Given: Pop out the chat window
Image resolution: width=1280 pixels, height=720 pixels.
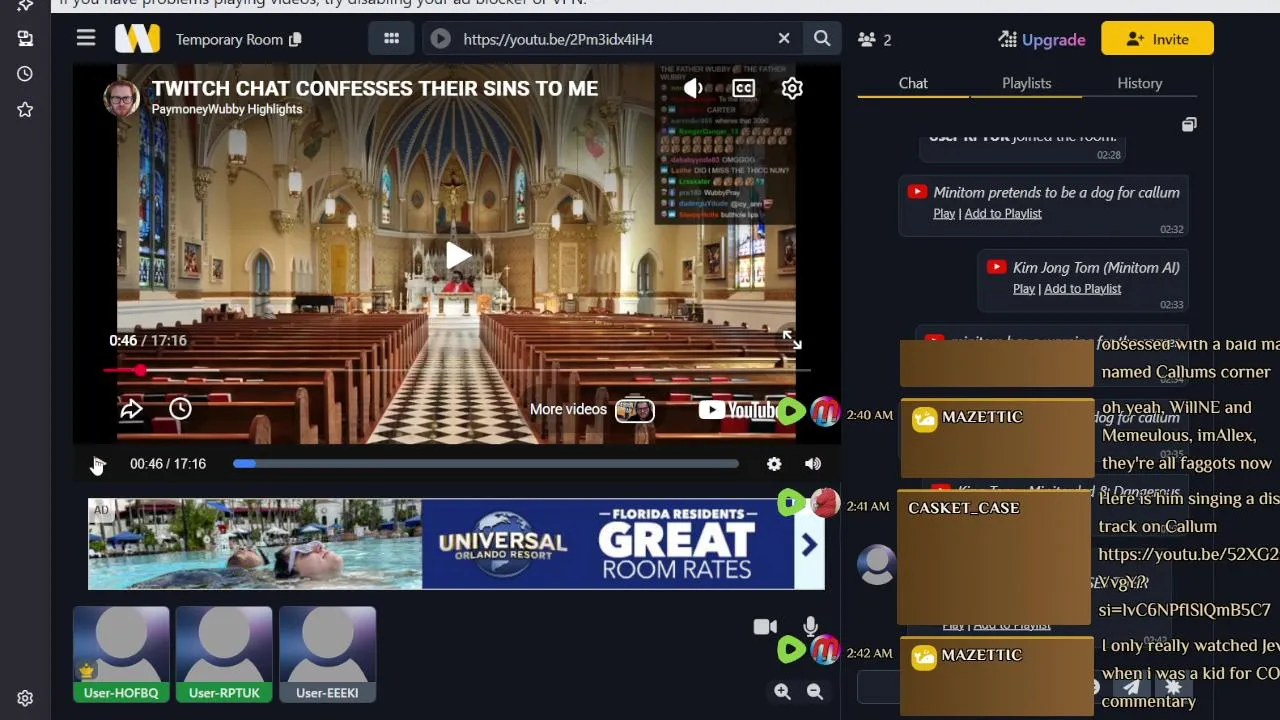Looking at the screenshot, I should [1189, 124].
